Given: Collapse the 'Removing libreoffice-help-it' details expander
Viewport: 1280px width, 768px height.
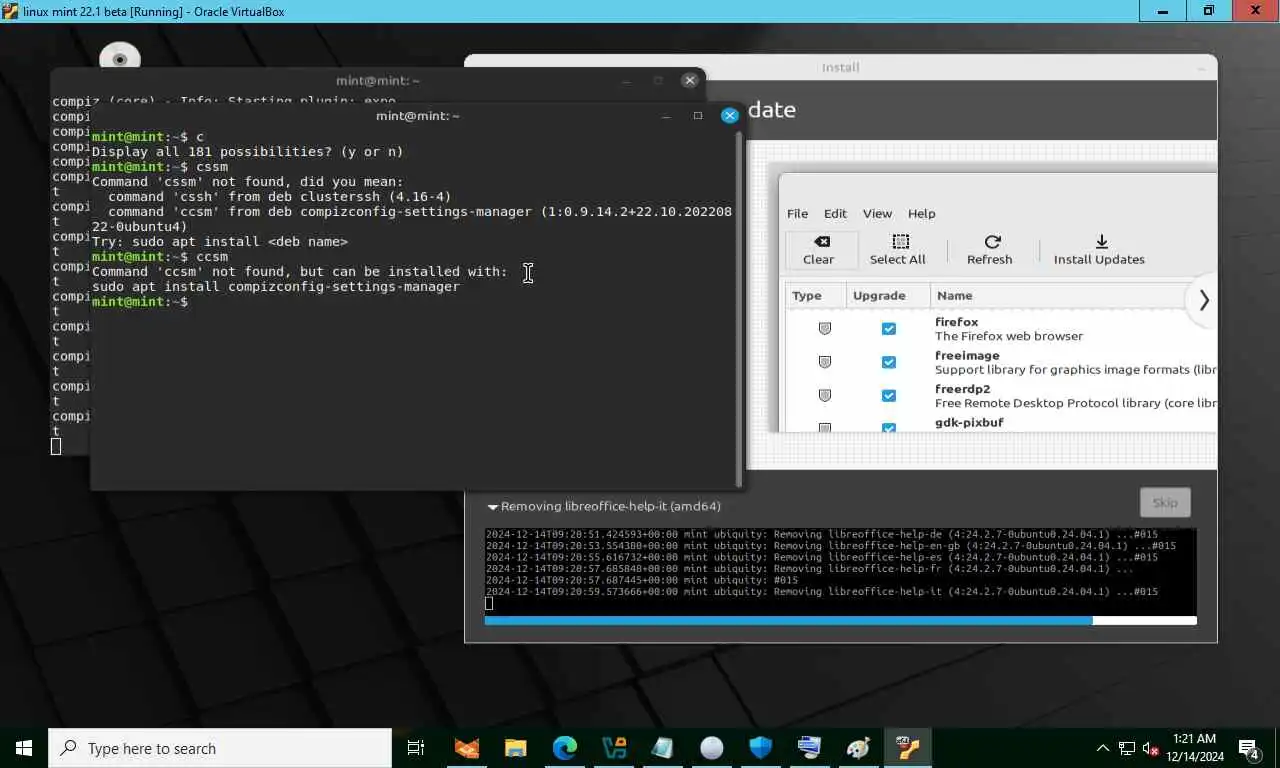Looking at the screenshot, I should (493, 507).
